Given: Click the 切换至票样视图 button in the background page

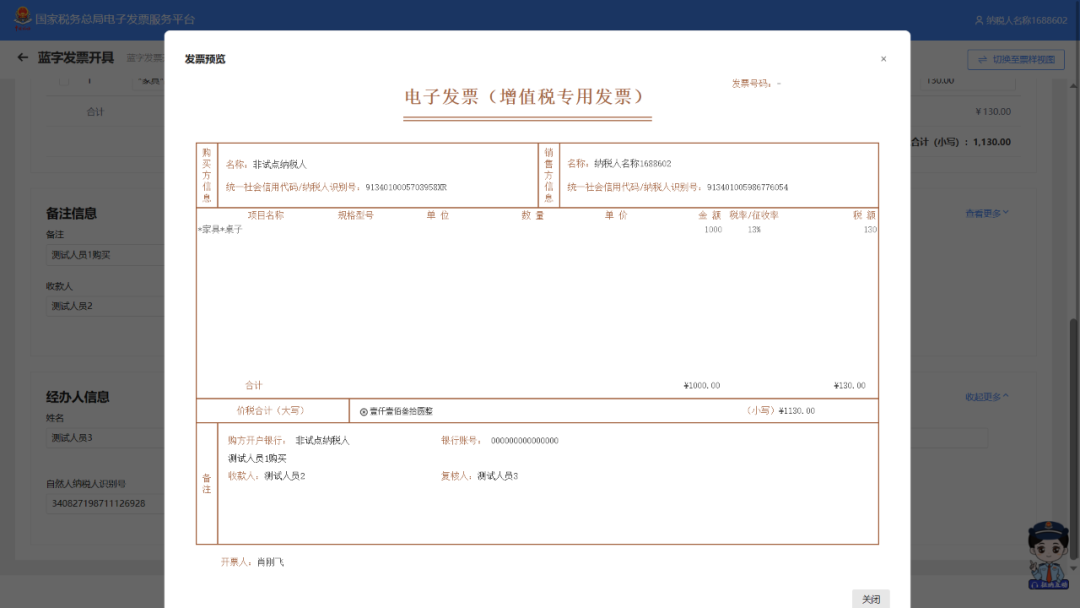Looking at the screenshot, I should (1016, 60).
